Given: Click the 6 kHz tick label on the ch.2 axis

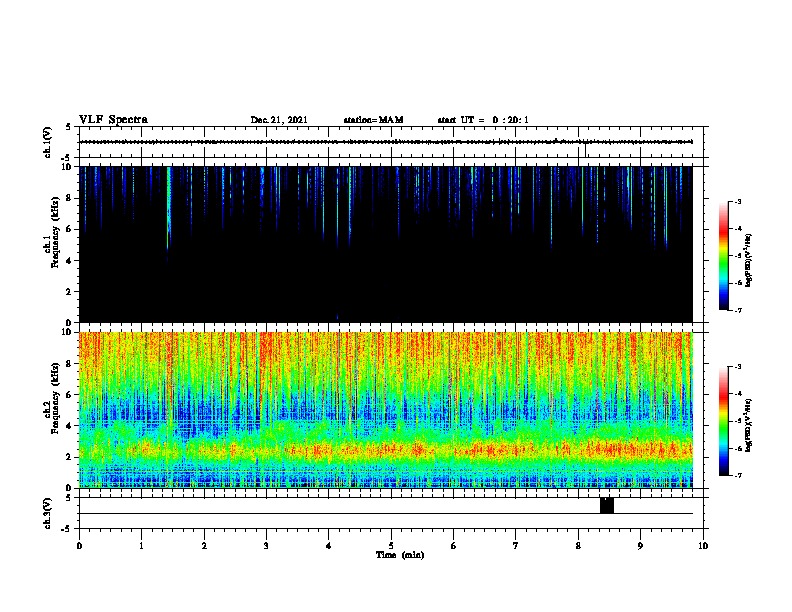Looking at the screenshot, I should 69,395.
